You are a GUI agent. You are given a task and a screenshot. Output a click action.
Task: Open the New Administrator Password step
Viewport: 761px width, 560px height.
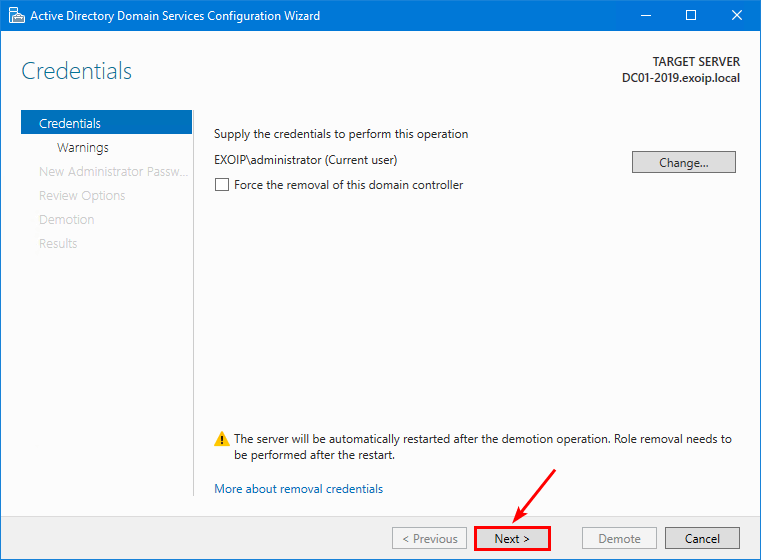pos(113,171)
